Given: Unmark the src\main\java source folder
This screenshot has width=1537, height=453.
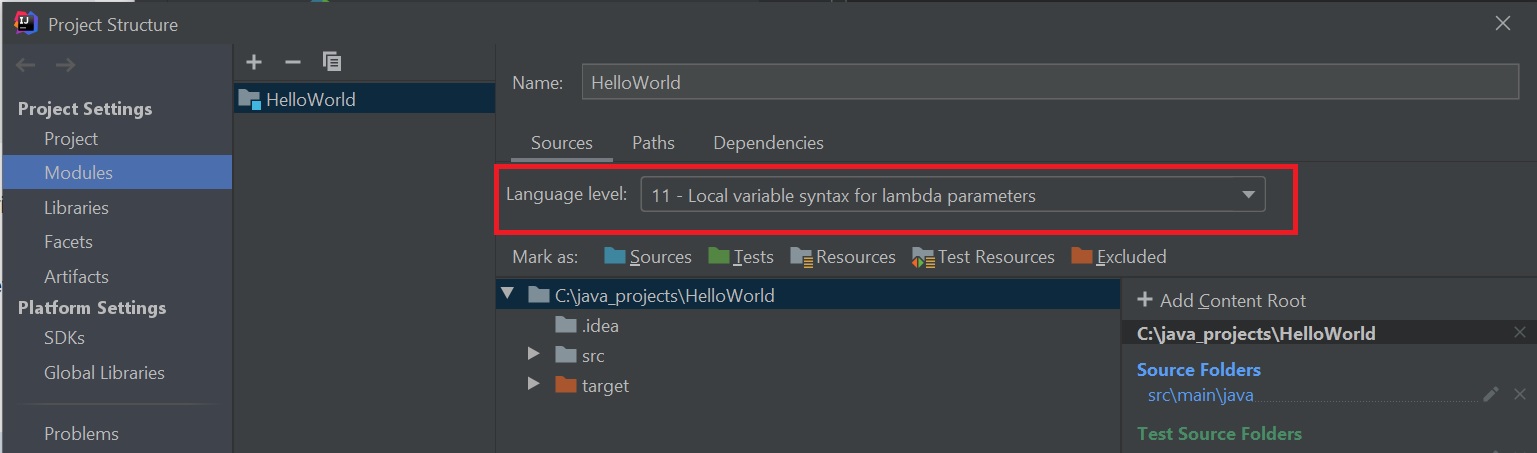Looking at the screenshot, I should pos(1520,395).
